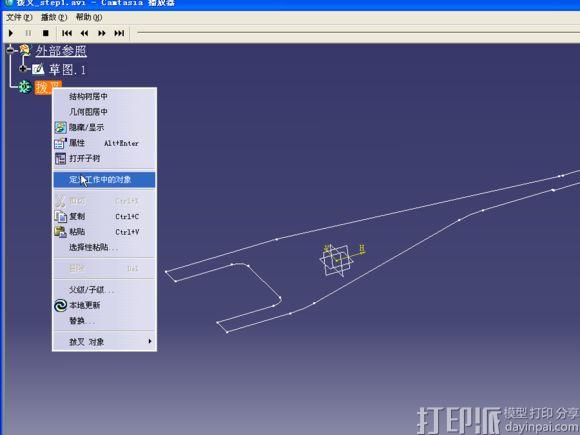Click the Hide/Show (隐藏/显示) icon in the context menu

tap(60, 128)
